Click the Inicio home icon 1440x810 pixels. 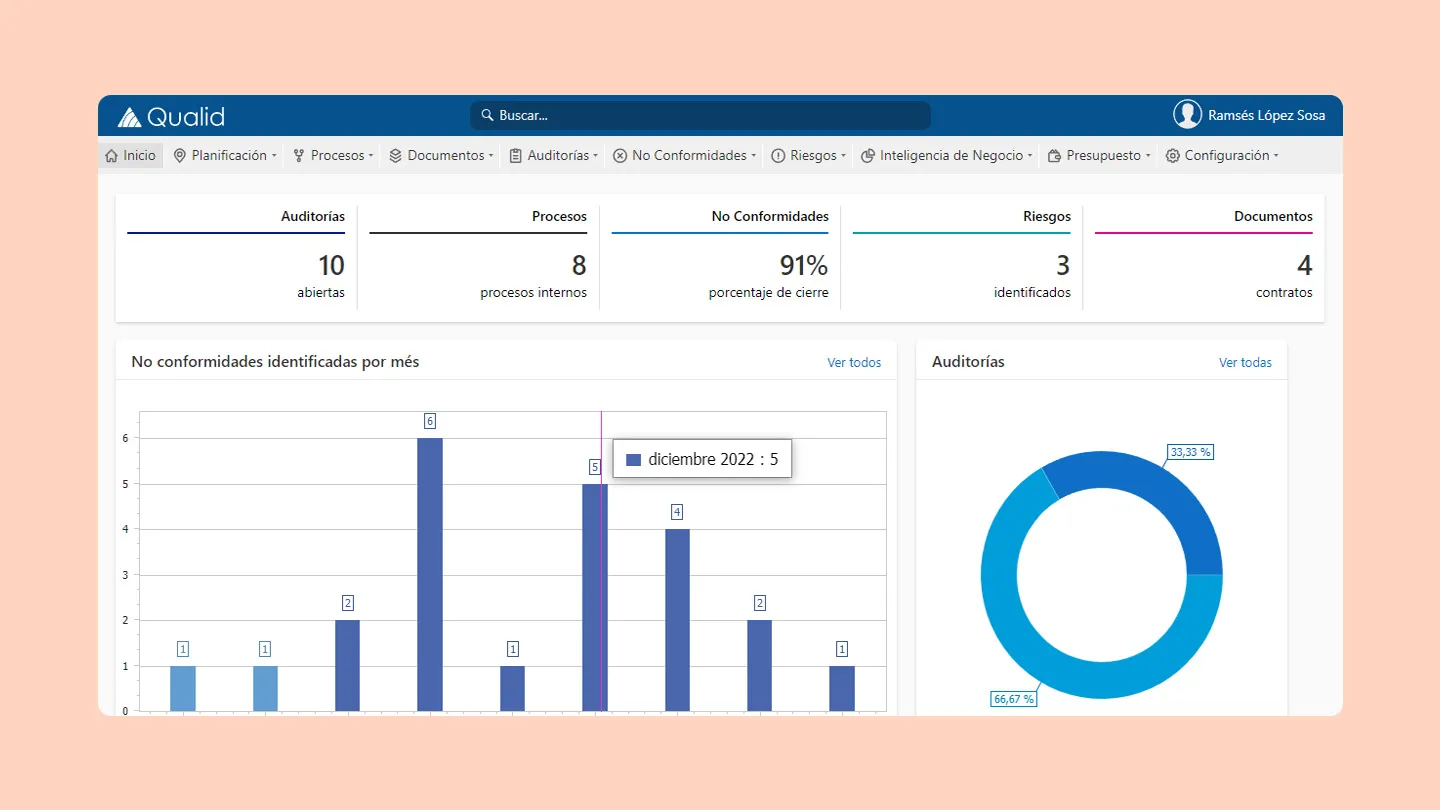tap(112, 156)
